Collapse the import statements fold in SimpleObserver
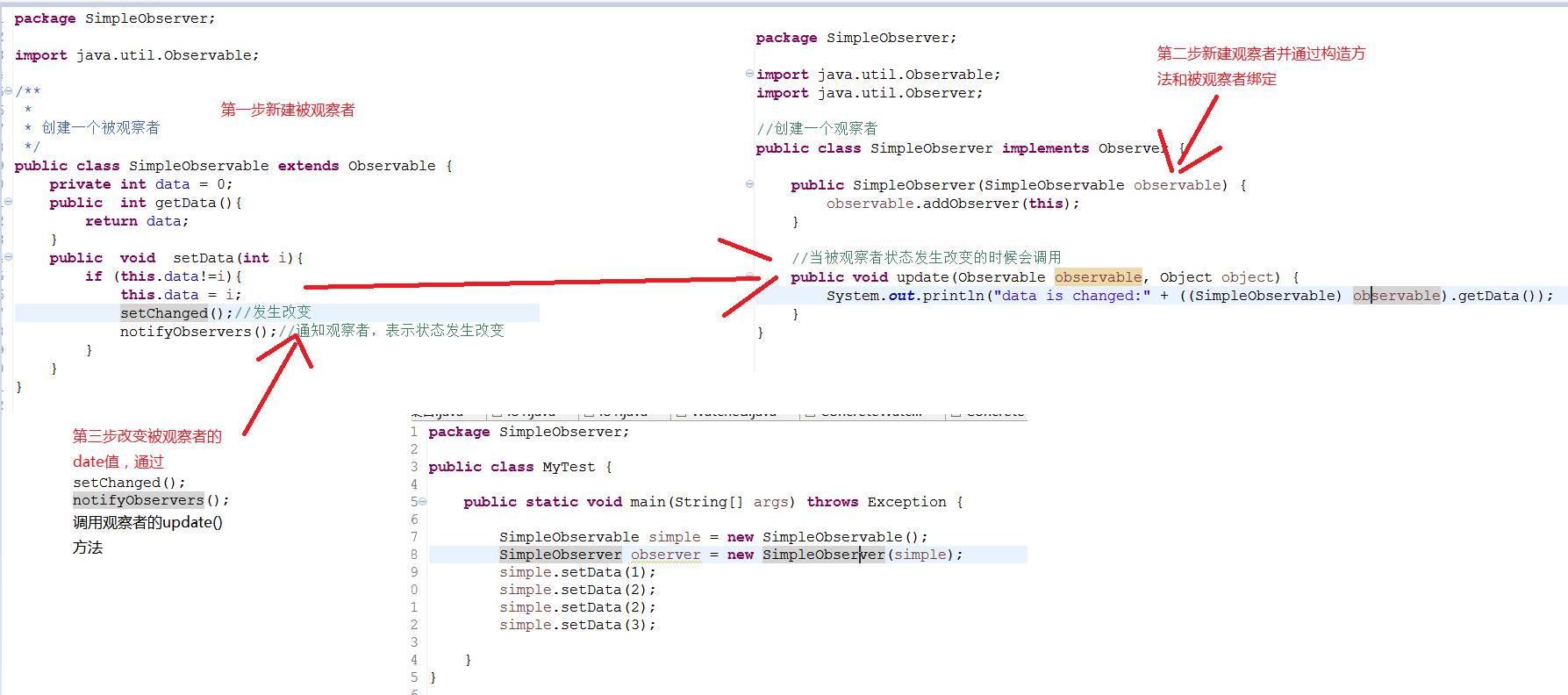The image size is (1568, 695). click(x=749, y=74)
